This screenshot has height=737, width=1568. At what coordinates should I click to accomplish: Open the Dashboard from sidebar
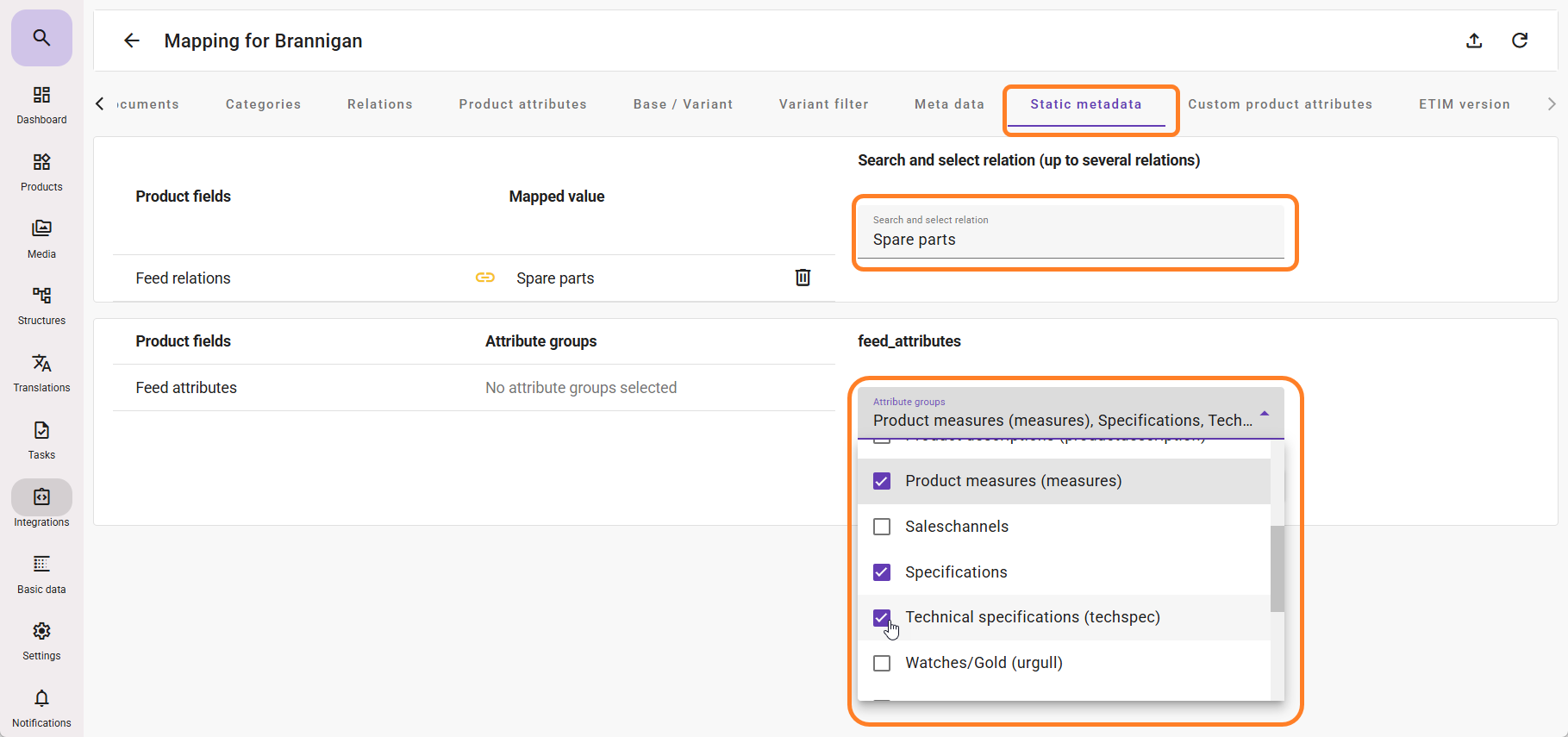point(41,104)
